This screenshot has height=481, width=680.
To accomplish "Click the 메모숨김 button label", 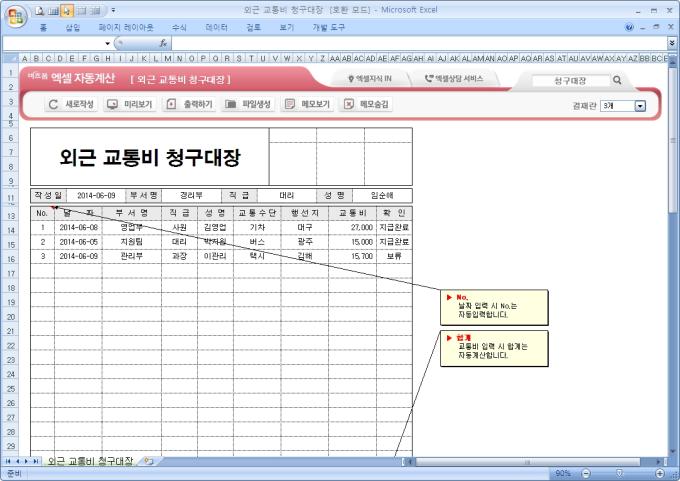I will [374, 104].
